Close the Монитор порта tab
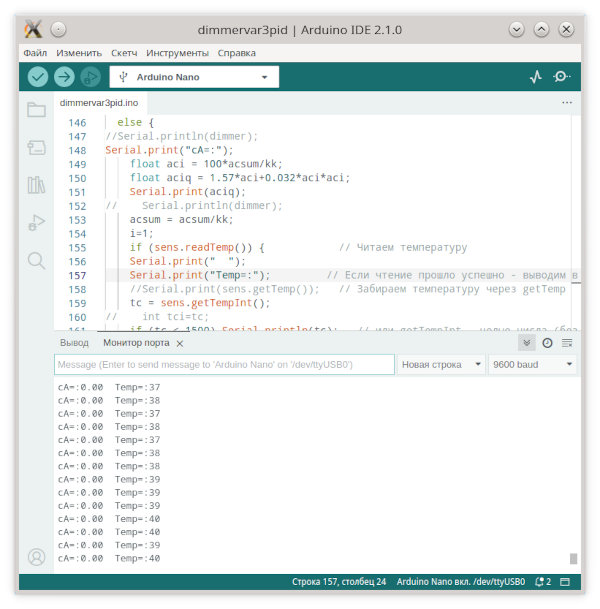600x609 pixels. coord(180,343)
